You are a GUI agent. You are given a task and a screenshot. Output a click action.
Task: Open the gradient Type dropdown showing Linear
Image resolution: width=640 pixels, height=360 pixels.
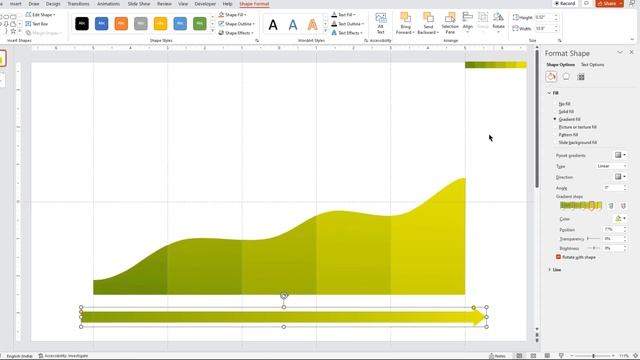pos(611,166)
